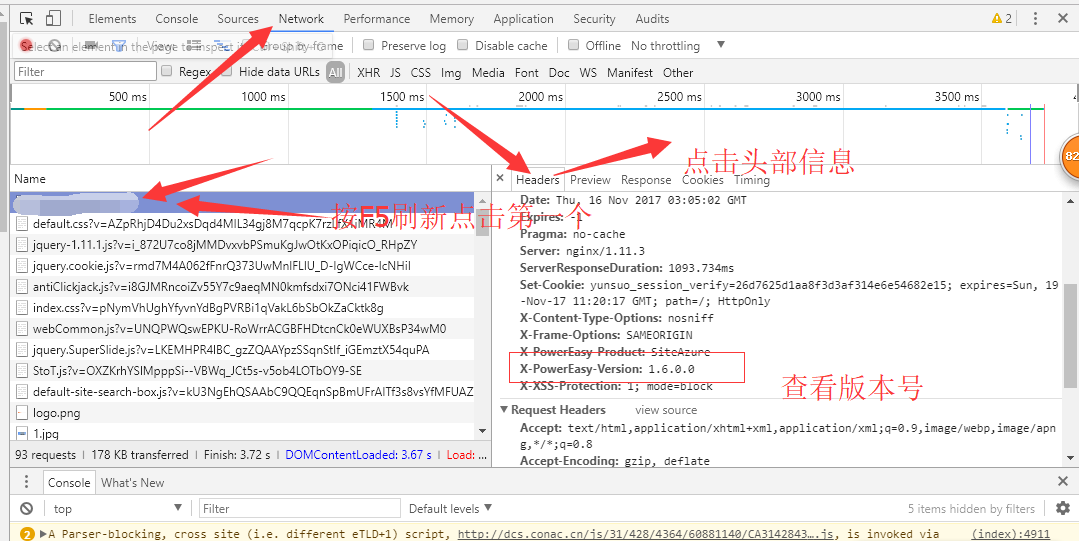Screen dimensions: 1079x541
Task: Enable the Preserve log checkbox
Action: [369, 45]
